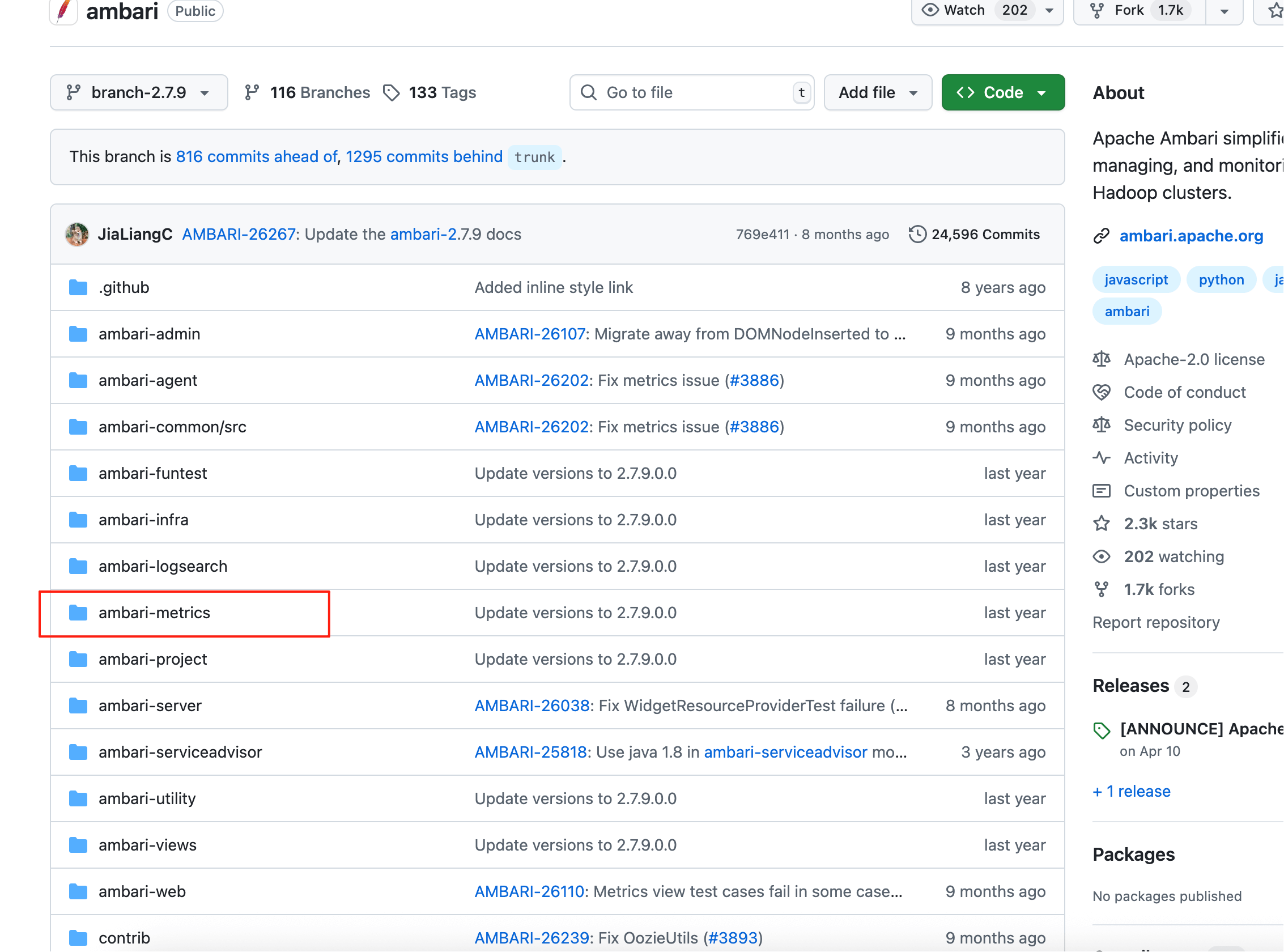Open the contrib folder
Viewport: 1284px width, 952px height.
tap(125, 938)
